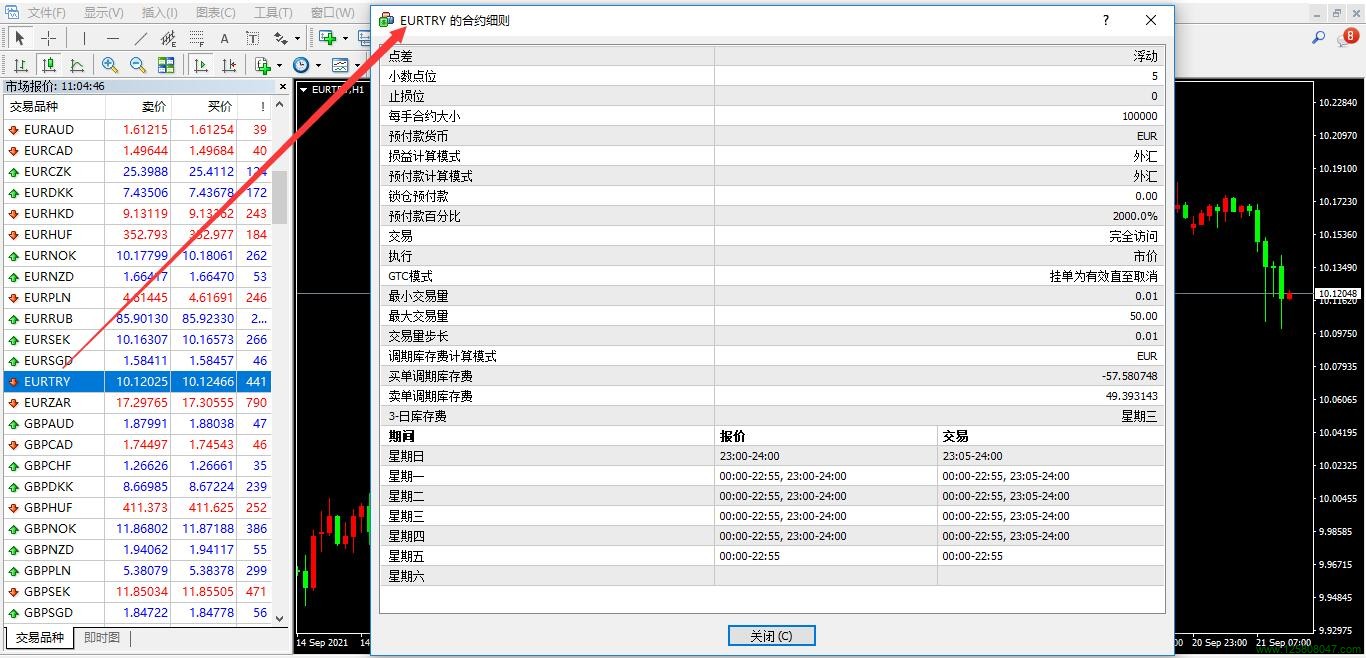The height and width of the screenshot is (658, 1366).
Task: Click the 关闭(C) button
Action: click(771, 636)
